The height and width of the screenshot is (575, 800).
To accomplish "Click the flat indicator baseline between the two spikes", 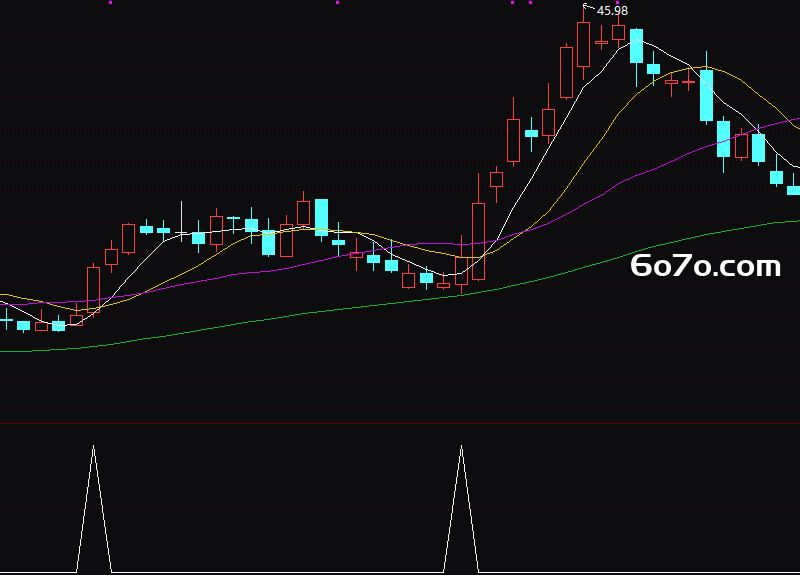I will (278, 572).
